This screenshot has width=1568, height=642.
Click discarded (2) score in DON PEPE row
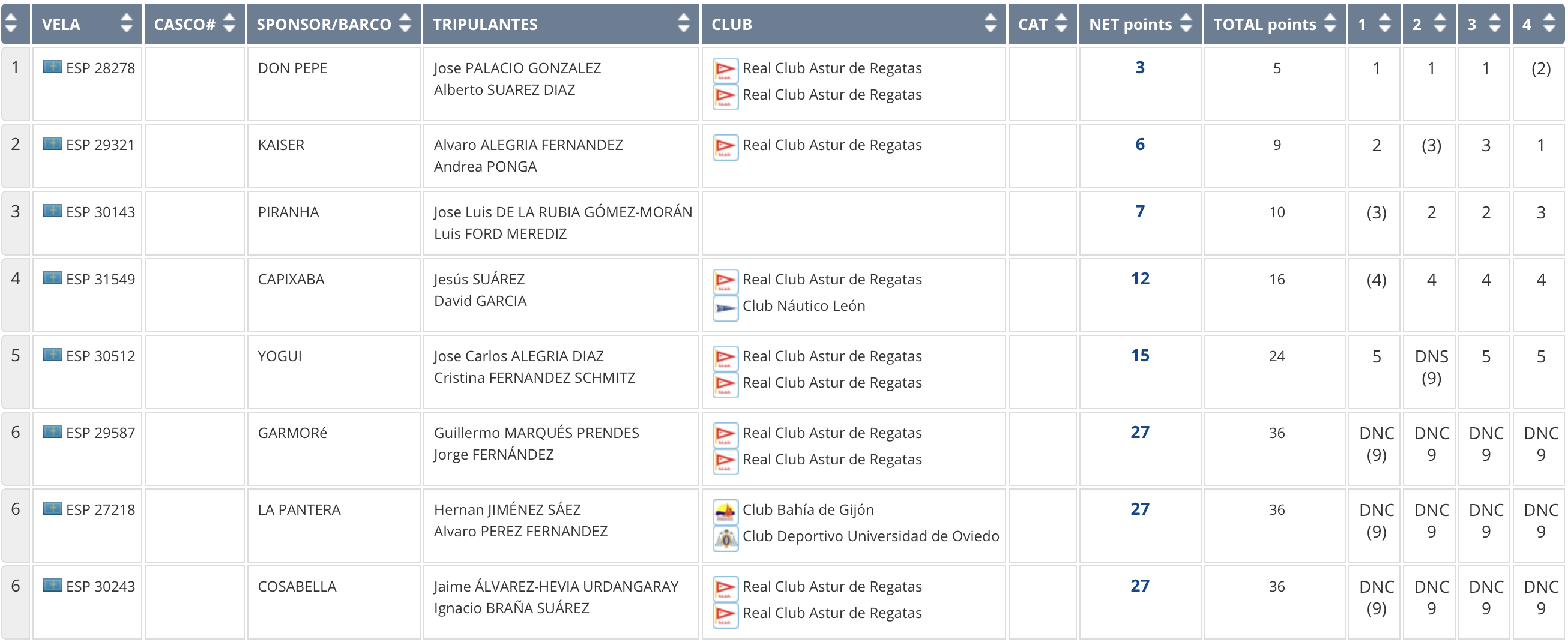[1540, 68]
